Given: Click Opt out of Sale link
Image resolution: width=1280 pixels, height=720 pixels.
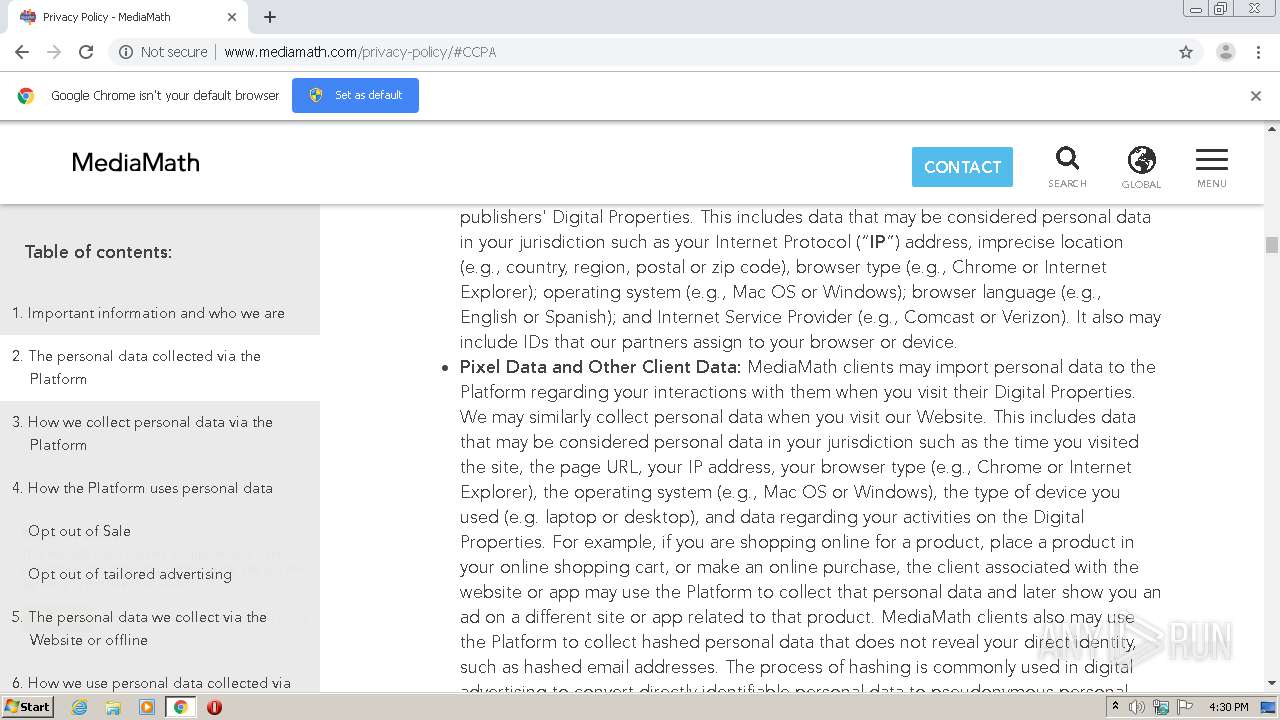Looking at the screenshot, I should point(79,531).
